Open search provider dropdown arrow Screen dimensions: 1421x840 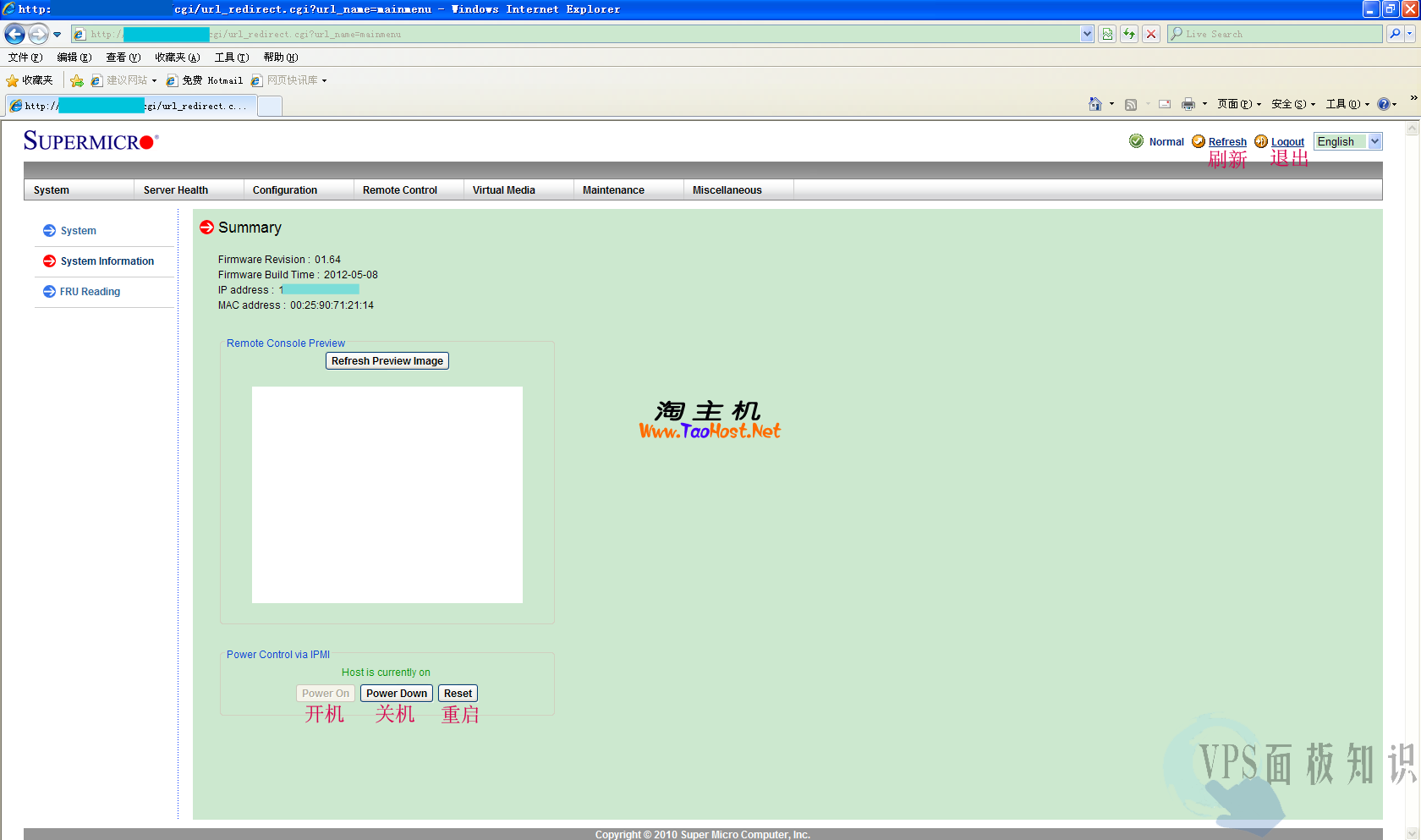(1410, 35)
